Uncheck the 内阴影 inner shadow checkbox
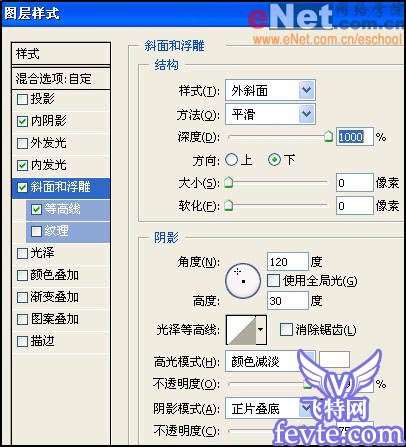 pos(22,121)
